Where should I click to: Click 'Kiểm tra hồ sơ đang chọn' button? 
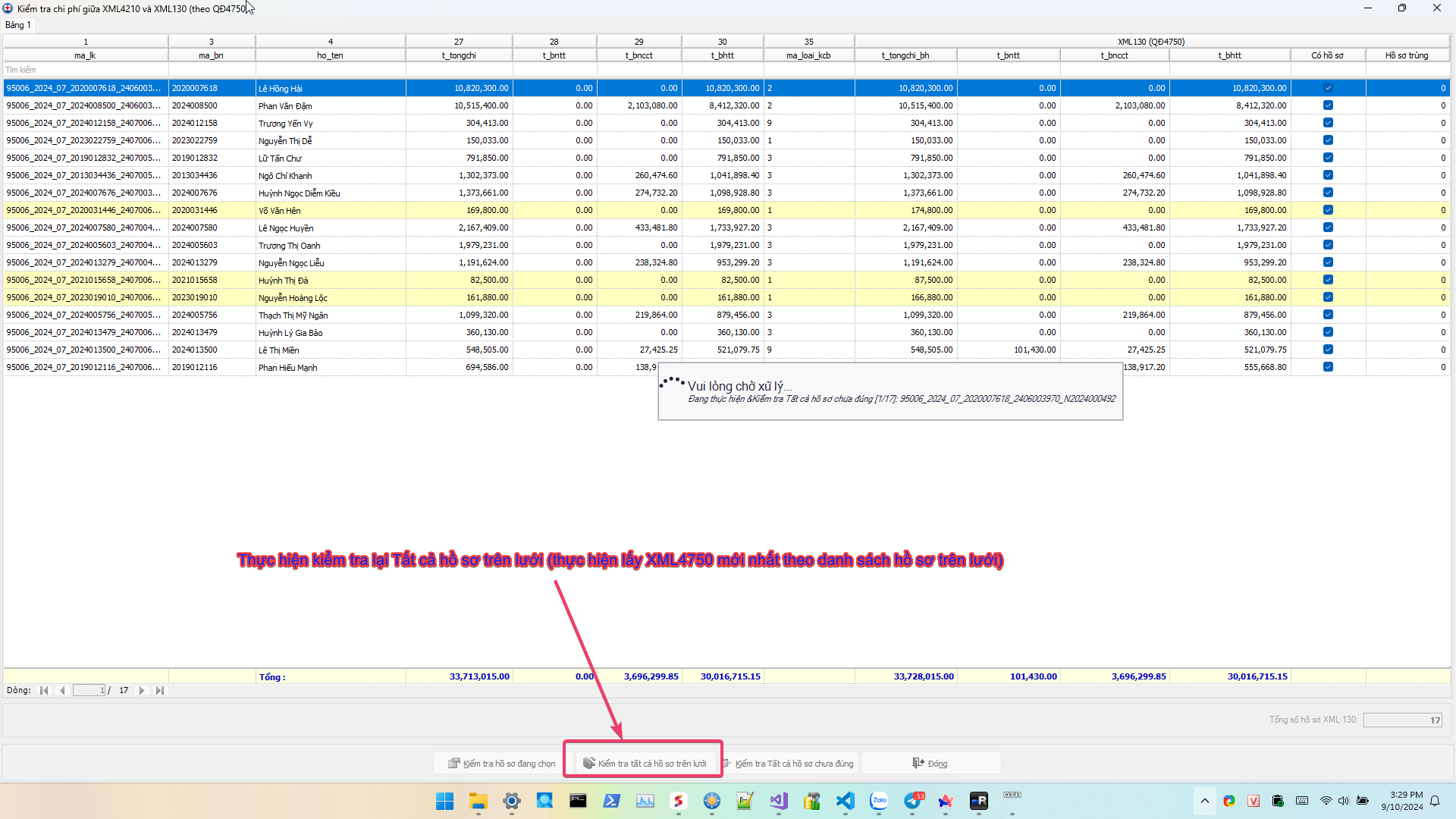[x=502, y=764]
